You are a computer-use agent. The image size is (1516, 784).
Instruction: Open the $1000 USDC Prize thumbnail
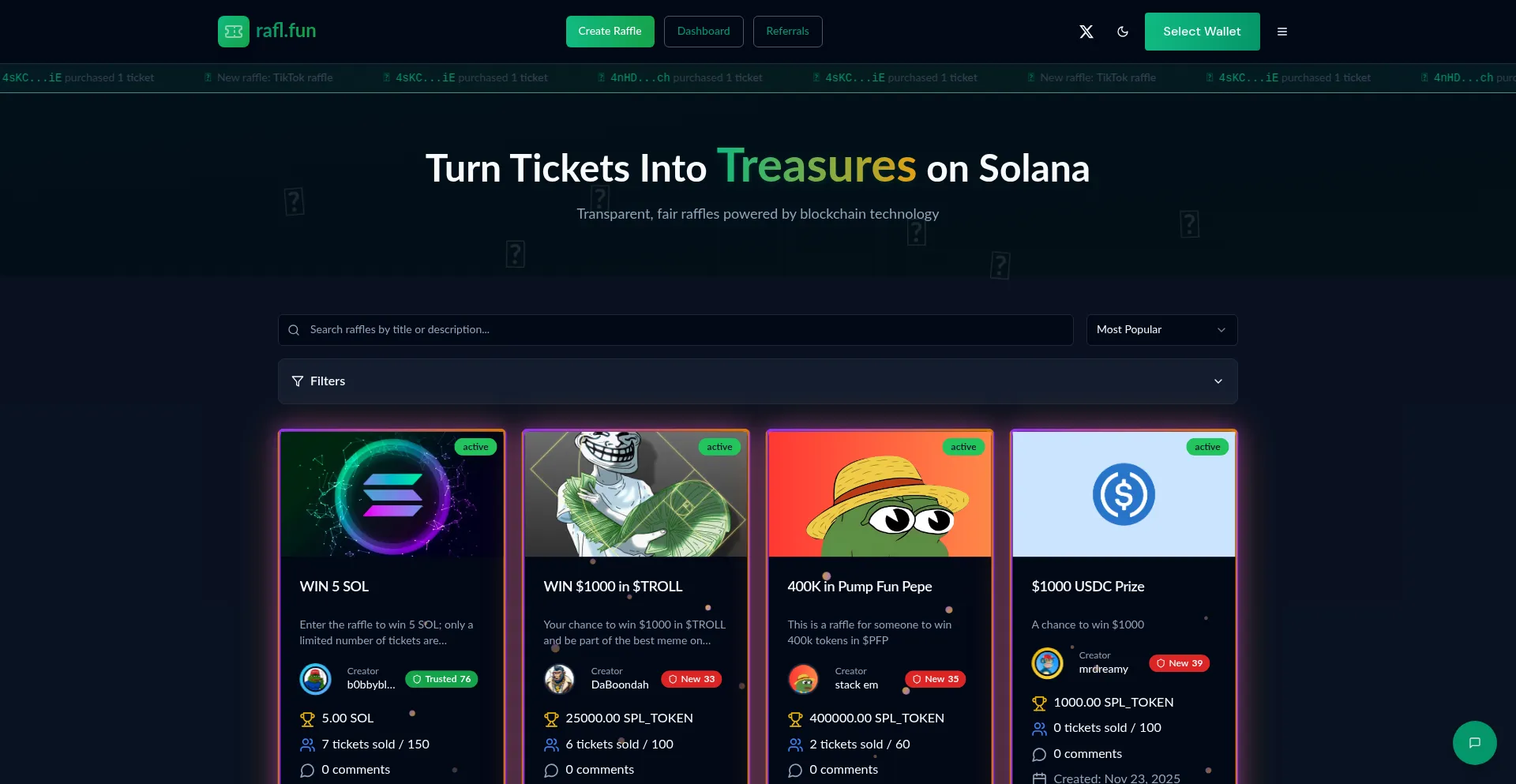(1124, 494)
